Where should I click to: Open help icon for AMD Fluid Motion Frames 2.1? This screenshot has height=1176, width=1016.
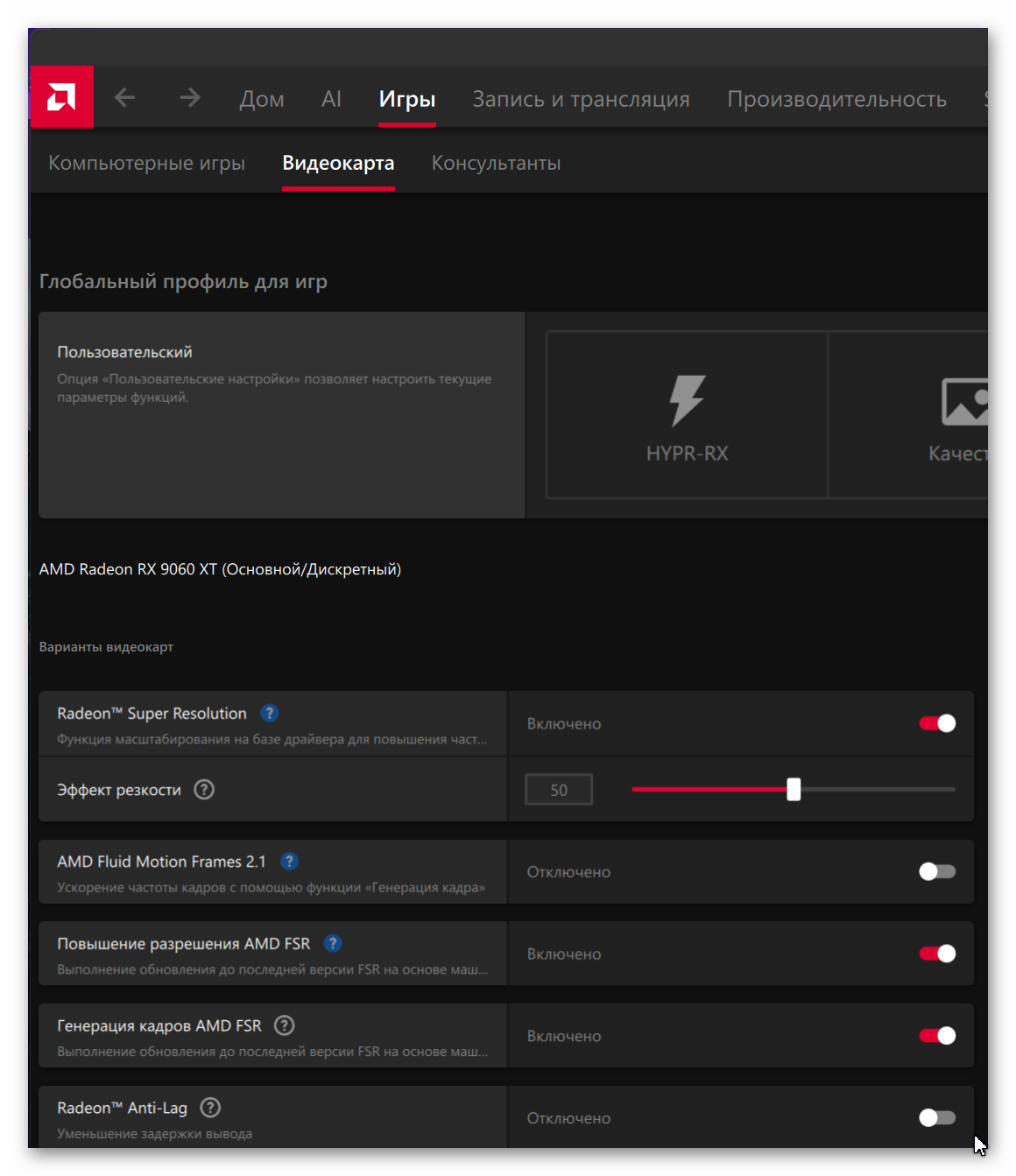coord(289,861)
